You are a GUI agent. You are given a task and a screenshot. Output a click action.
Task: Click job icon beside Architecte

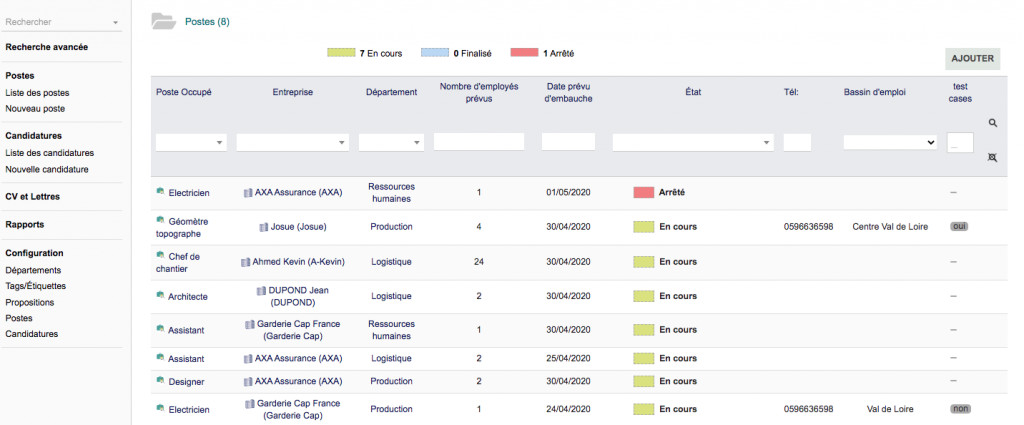click(160, 296)
